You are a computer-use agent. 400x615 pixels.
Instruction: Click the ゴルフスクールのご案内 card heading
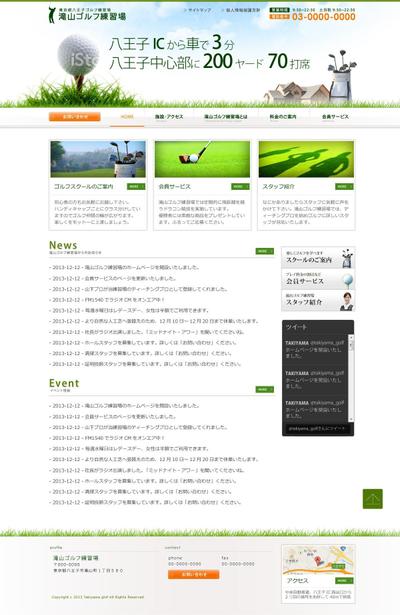pyautogui.click(x=84, y=187)
